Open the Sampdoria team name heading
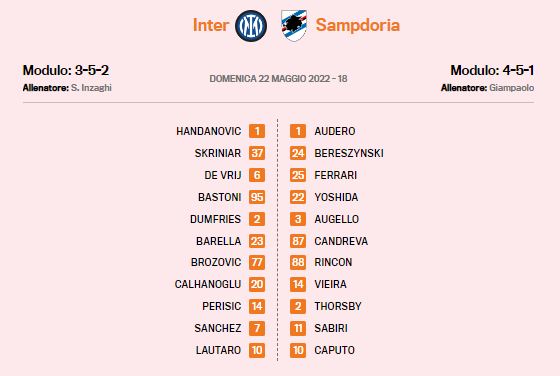 pyautogui.click(x=358, y=26)
